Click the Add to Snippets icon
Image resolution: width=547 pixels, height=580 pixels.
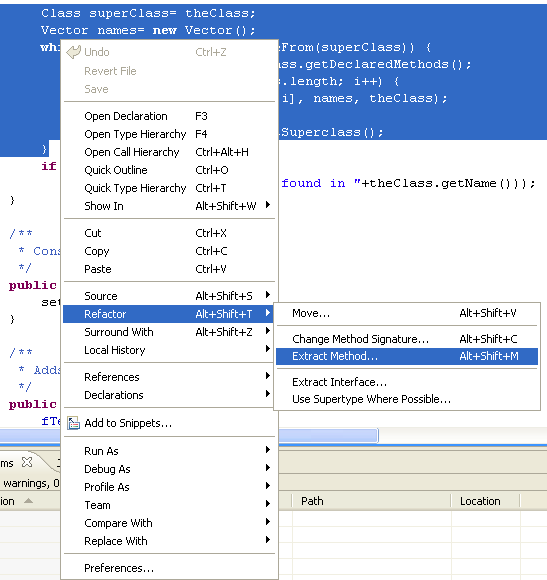73,423
